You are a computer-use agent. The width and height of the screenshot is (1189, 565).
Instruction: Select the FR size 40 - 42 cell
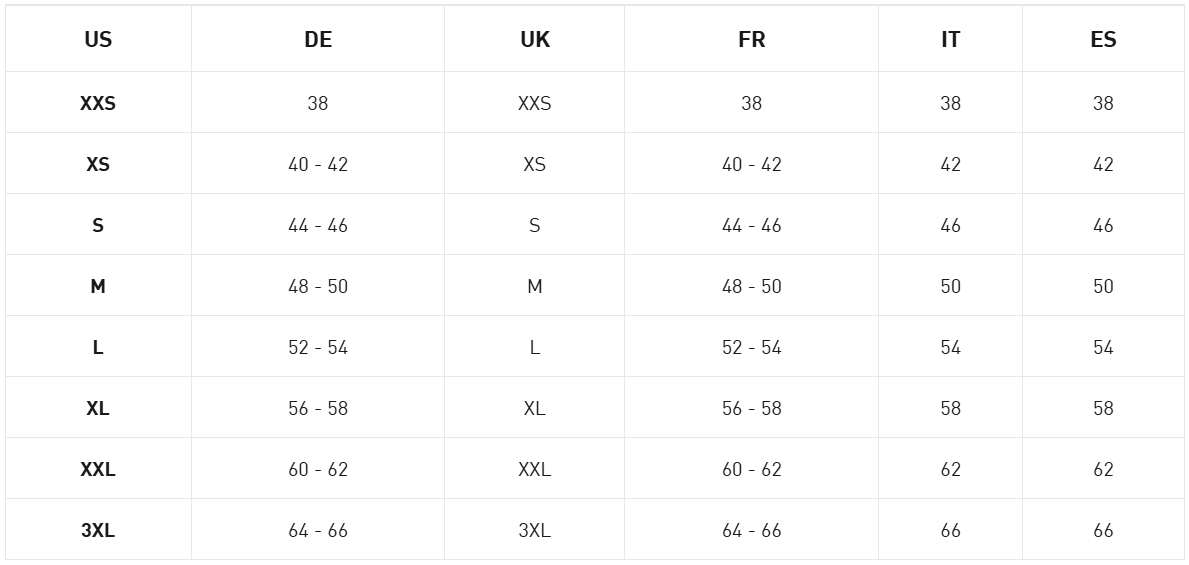click(x=751, y=165)
